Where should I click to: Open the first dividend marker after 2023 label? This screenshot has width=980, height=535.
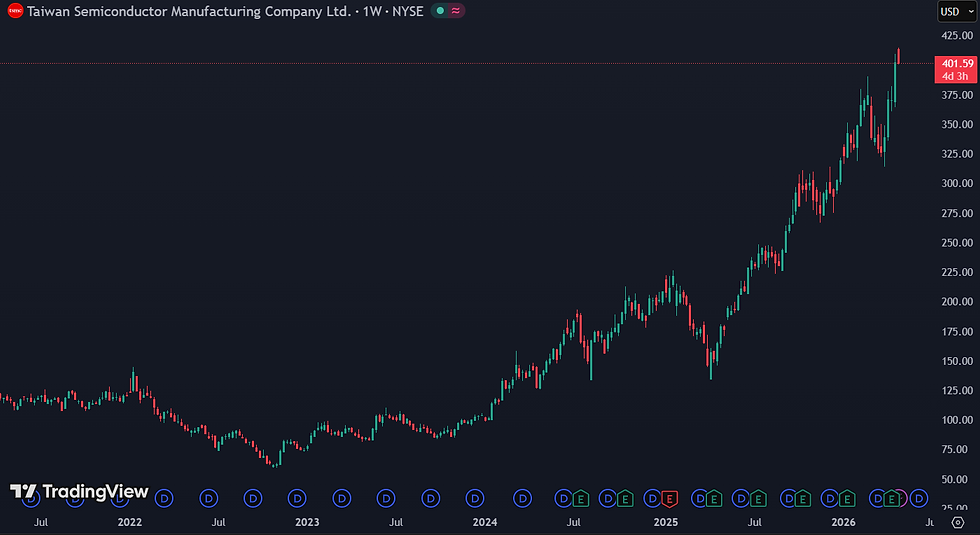(x=342, y=498)
